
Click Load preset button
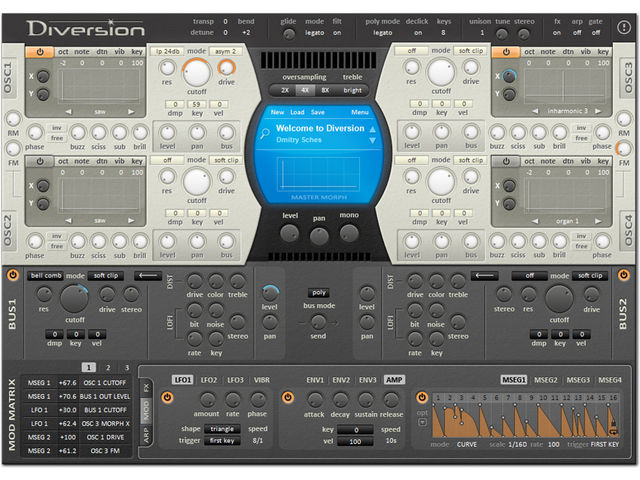point(297,112)
